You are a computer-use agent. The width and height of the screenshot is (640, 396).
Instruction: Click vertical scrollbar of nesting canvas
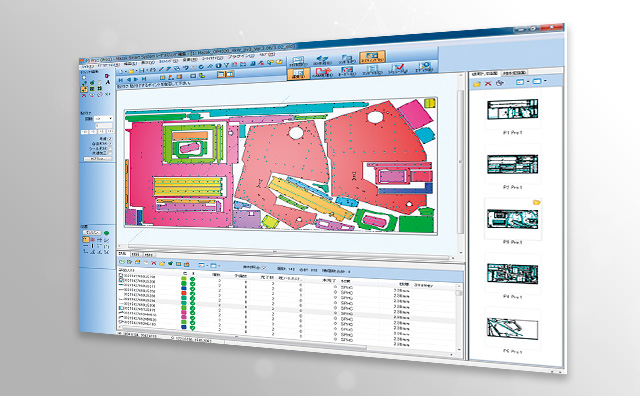[x=460, y=163]
